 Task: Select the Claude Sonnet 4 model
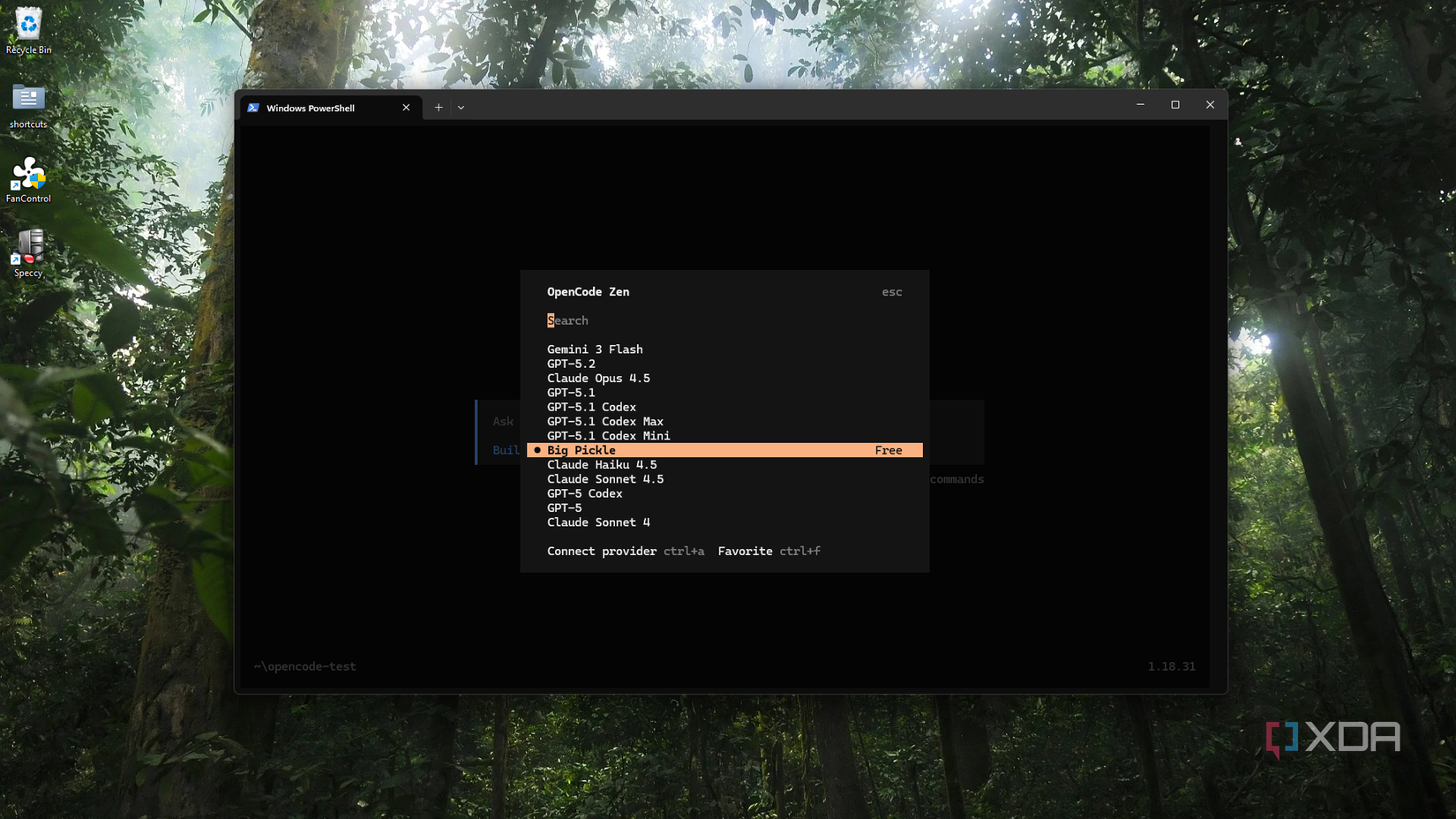(x=724, y=522)
